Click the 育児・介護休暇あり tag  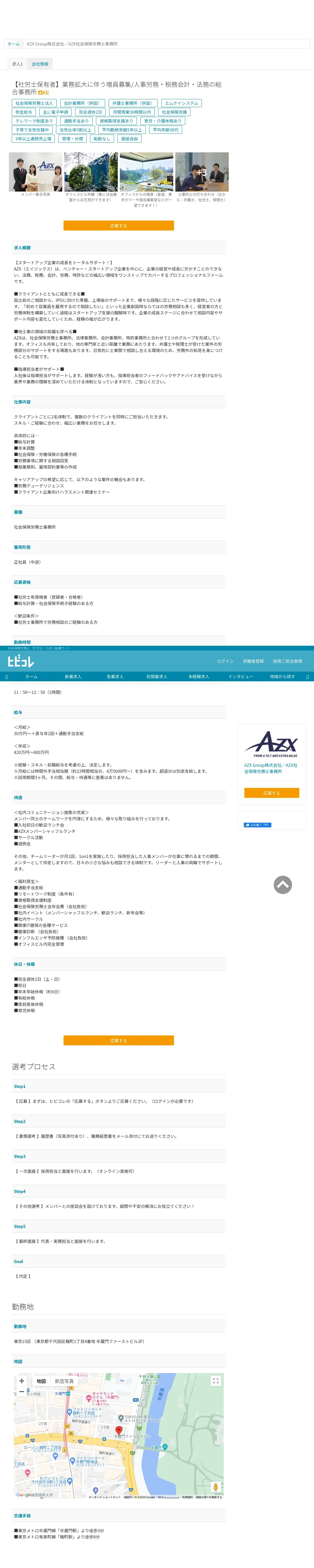click(x=163, y=121)
